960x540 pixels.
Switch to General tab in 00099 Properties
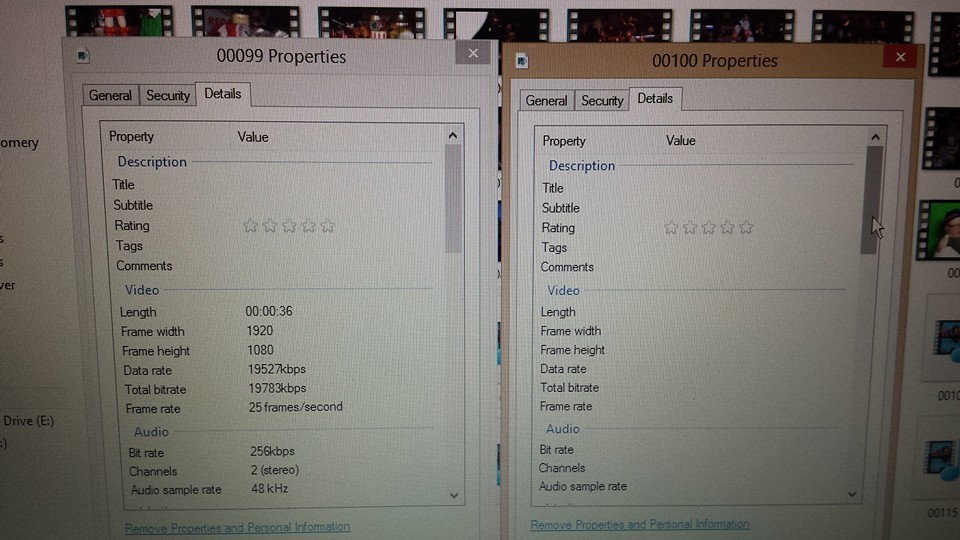110,96
